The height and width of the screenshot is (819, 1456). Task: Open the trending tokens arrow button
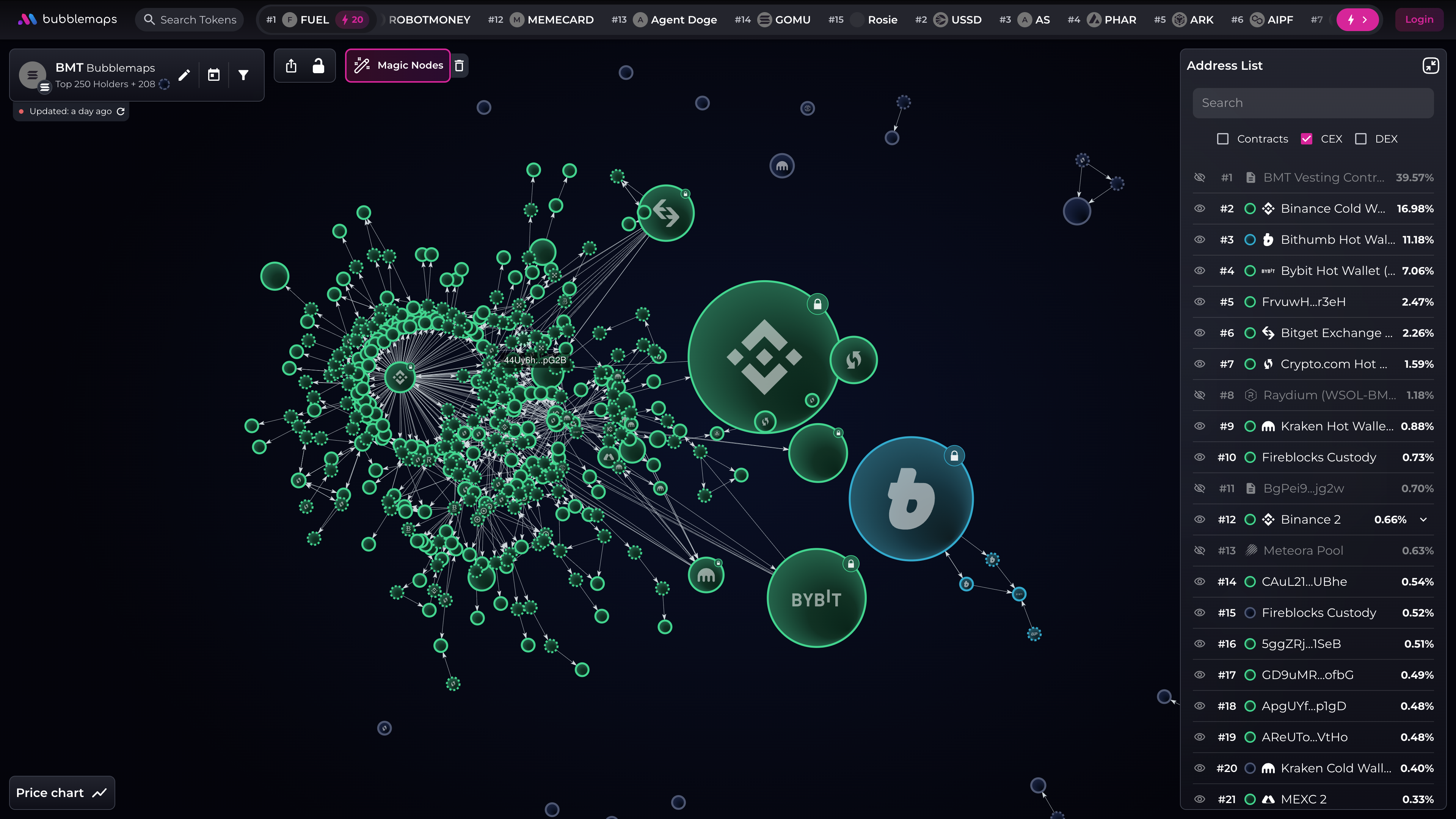(x=1358, y=20)
